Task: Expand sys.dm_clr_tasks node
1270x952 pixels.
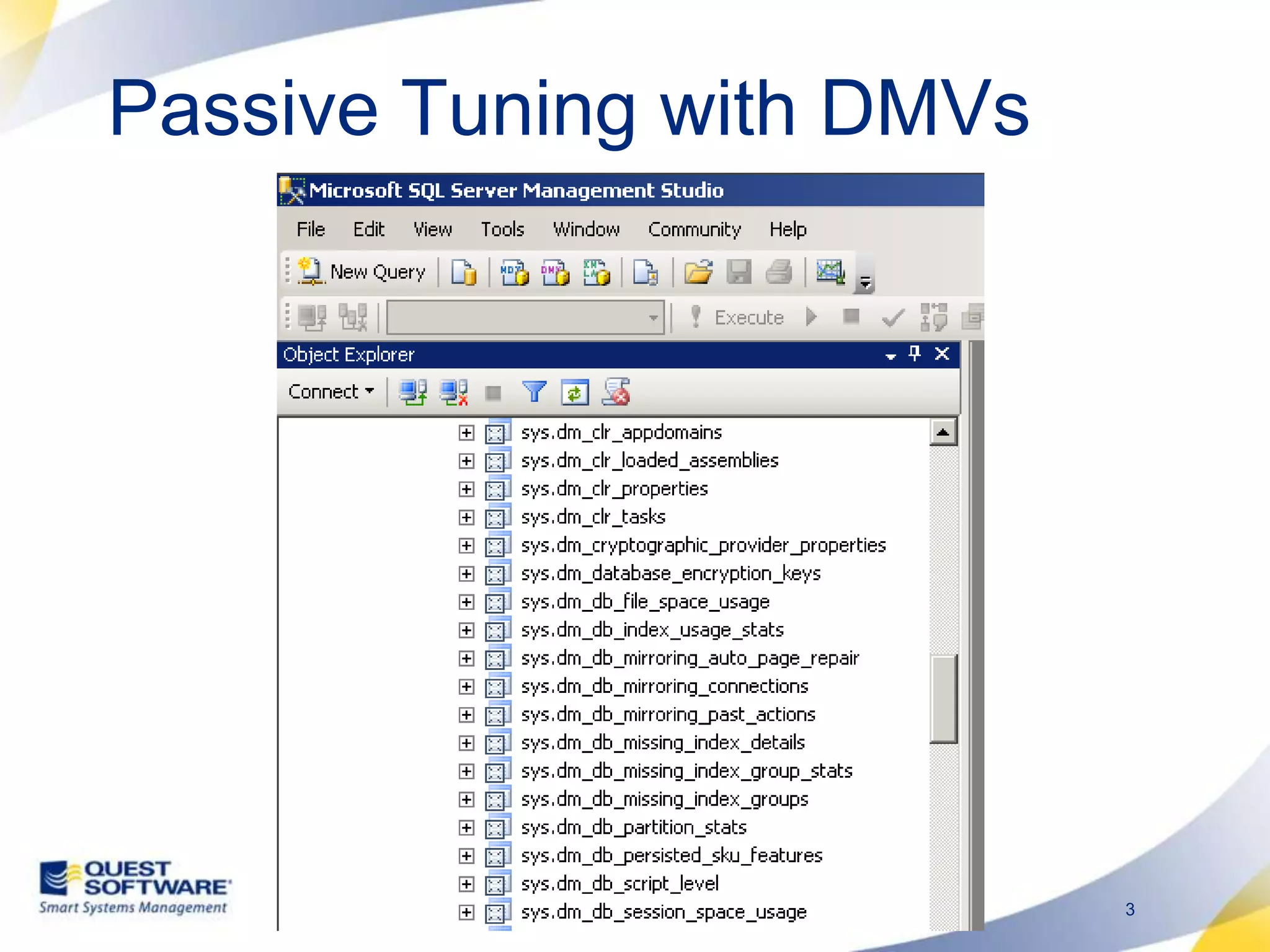Action: [x=466, y=518]
